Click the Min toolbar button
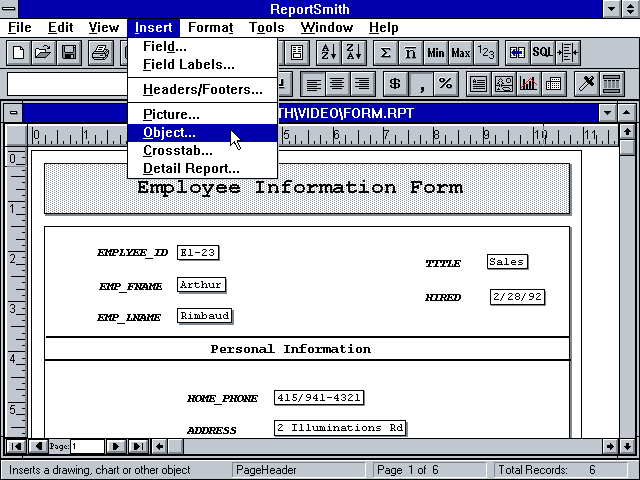Viewport: 640px width, 480px height. click(x=436, y=53)
